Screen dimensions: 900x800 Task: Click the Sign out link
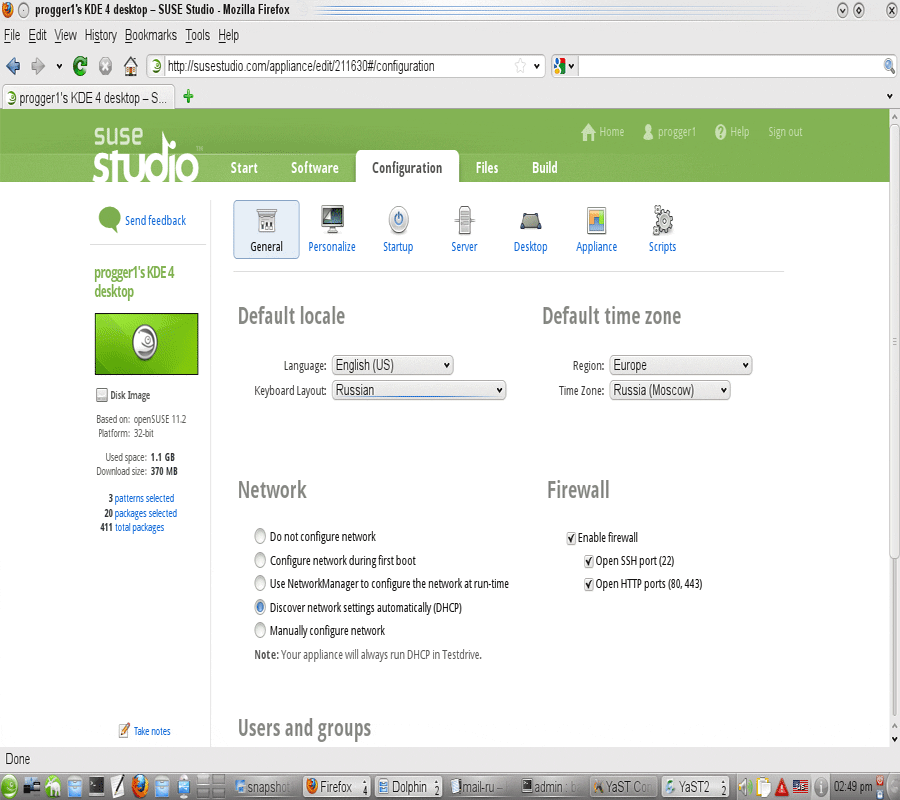(785, 132)
